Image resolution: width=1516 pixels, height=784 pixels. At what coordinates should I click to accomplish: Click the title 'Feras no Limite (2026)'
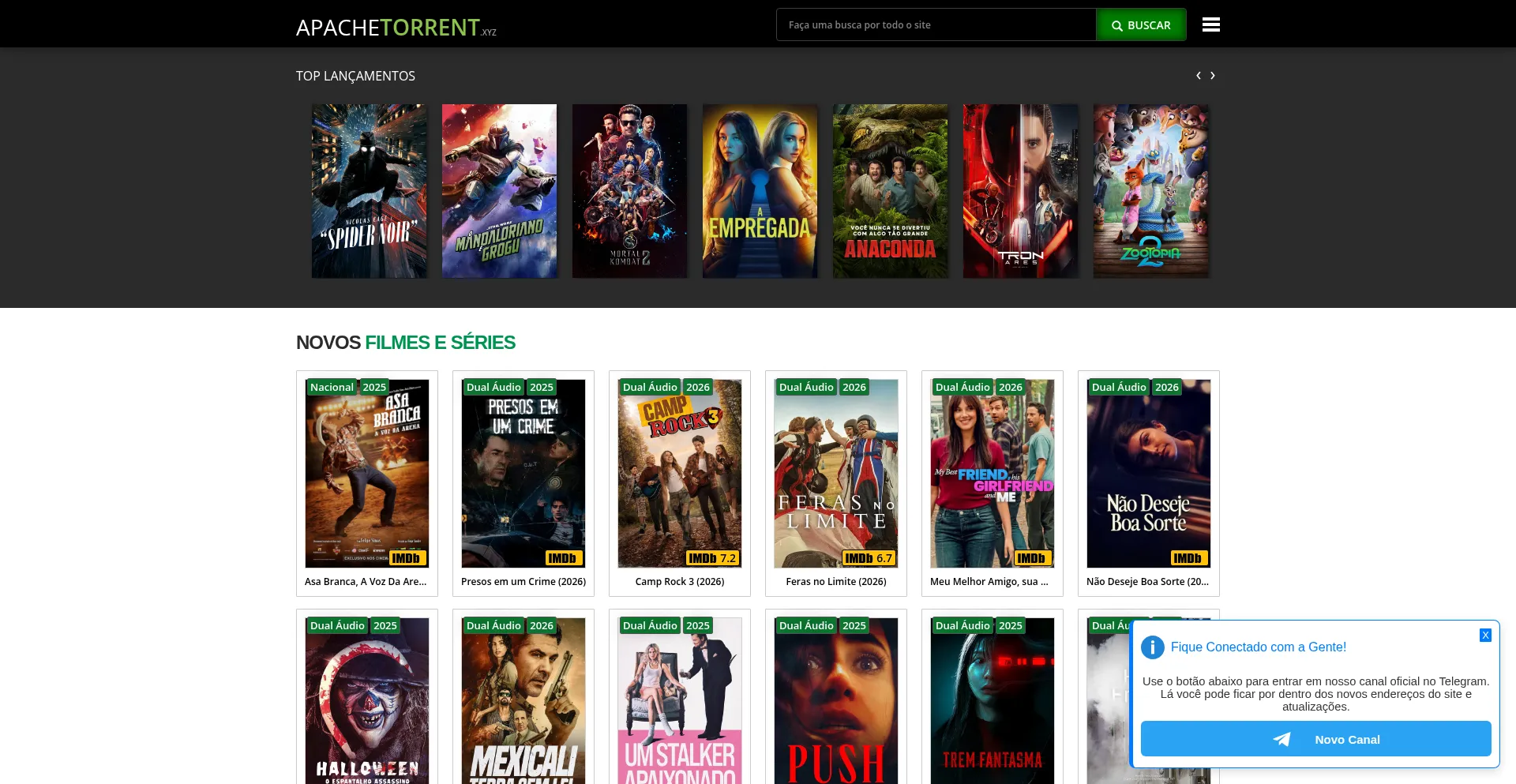coord(836,582)
